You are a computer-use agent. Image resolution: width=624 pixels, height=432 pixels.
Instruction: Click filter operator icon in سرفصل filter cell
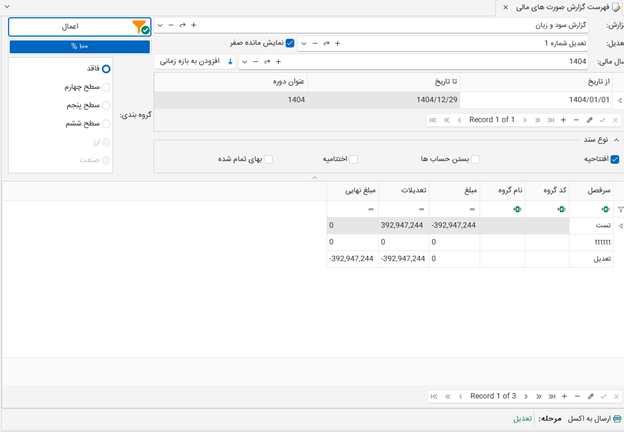click(605, 209)
